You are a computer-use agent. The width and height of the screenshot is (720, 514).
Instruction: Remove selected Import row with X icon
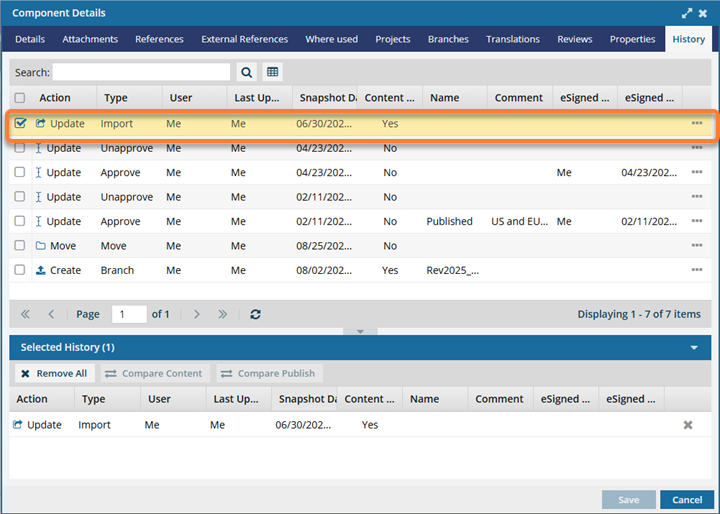(688, 425)
